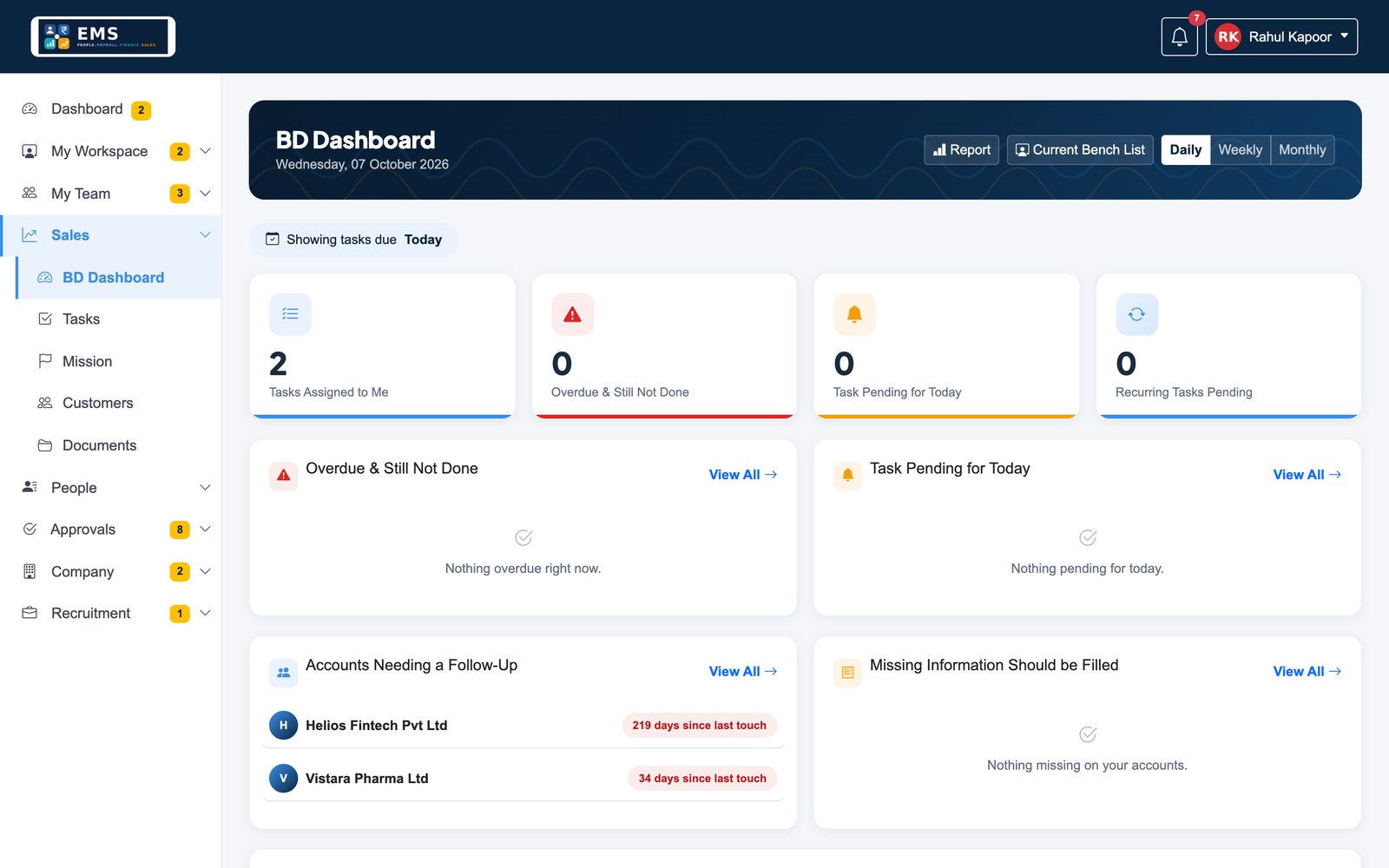Click the Recurring Tasks Pending refresh icon

[x=1136, y=314]
